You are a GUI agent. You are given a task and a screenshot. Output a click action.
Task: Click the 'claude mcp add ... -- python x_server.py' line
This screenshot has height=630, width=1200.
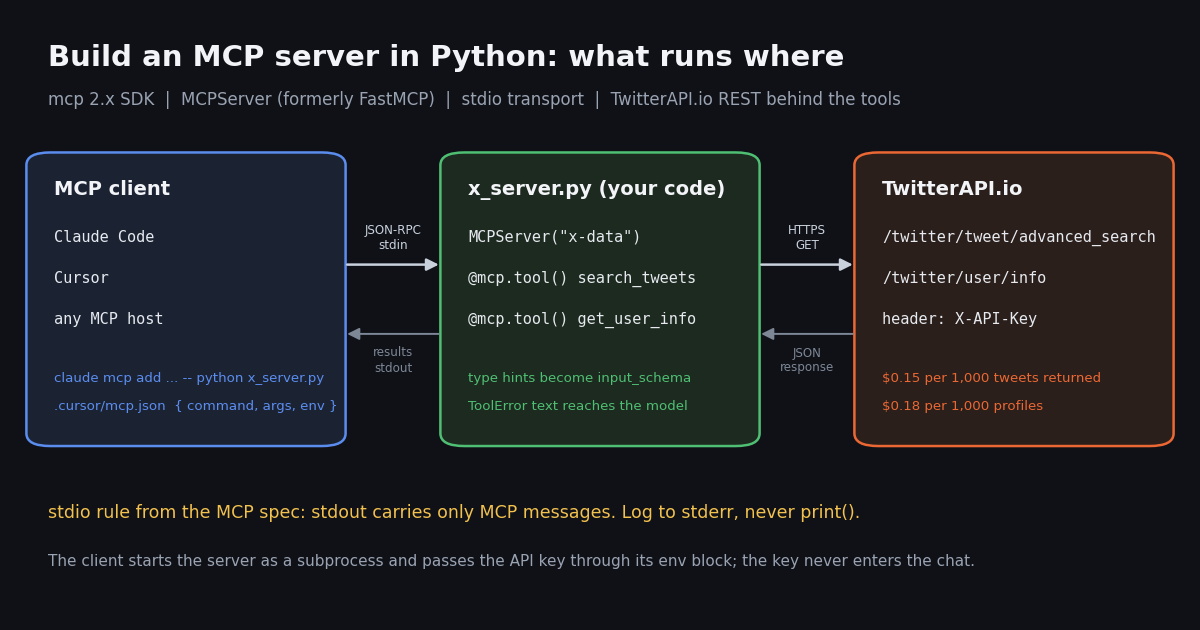[x=189, y=378]
